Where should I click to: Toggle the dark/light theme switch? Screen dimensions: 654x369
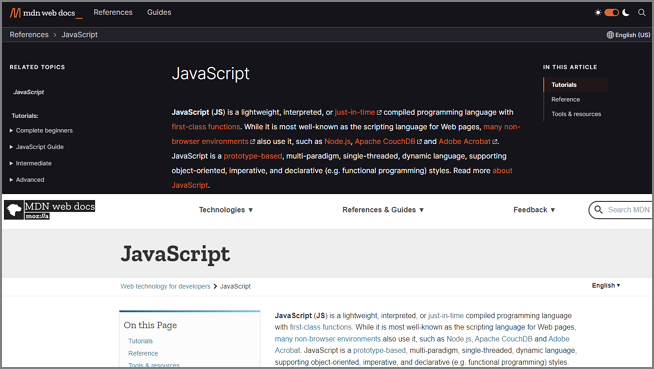click(x=611, y=13)
